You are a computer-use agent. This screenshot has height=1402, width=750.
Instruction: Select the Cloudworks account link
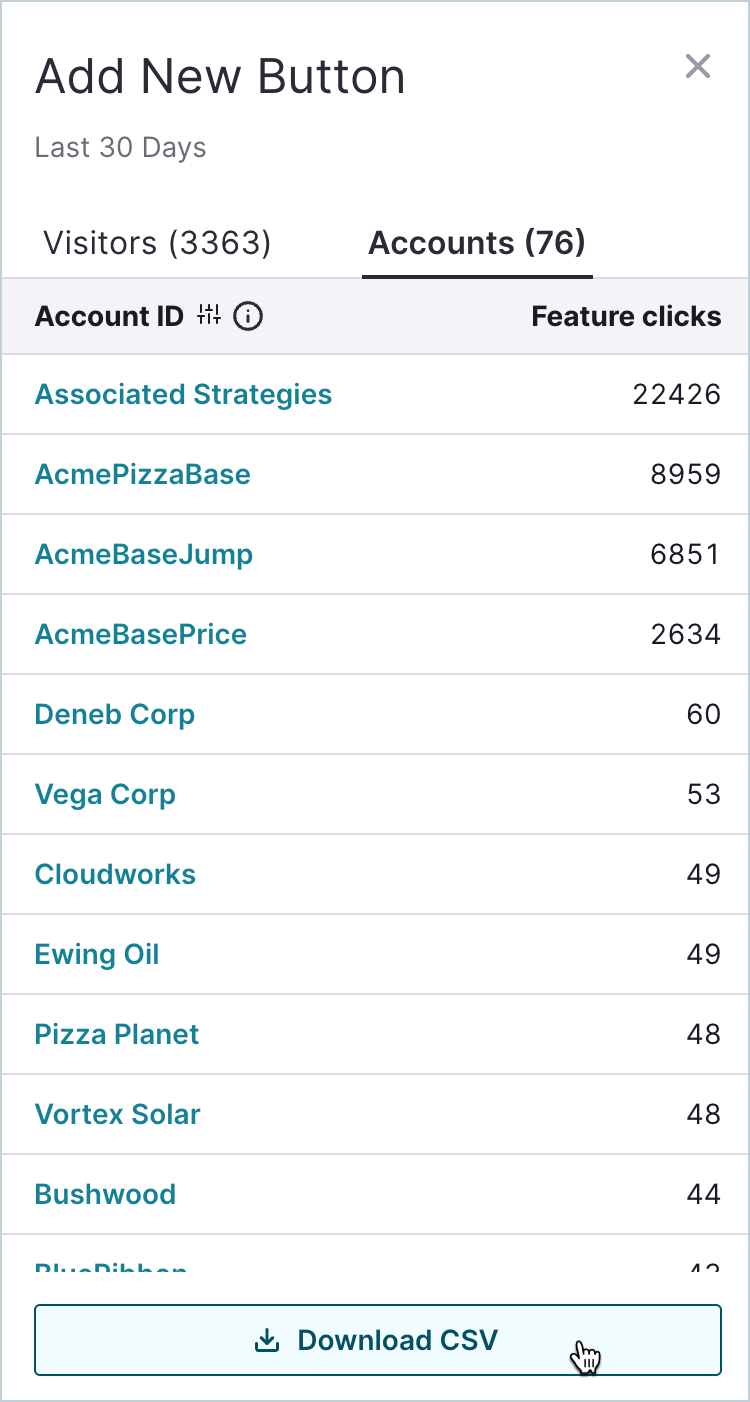coord(115,874)
